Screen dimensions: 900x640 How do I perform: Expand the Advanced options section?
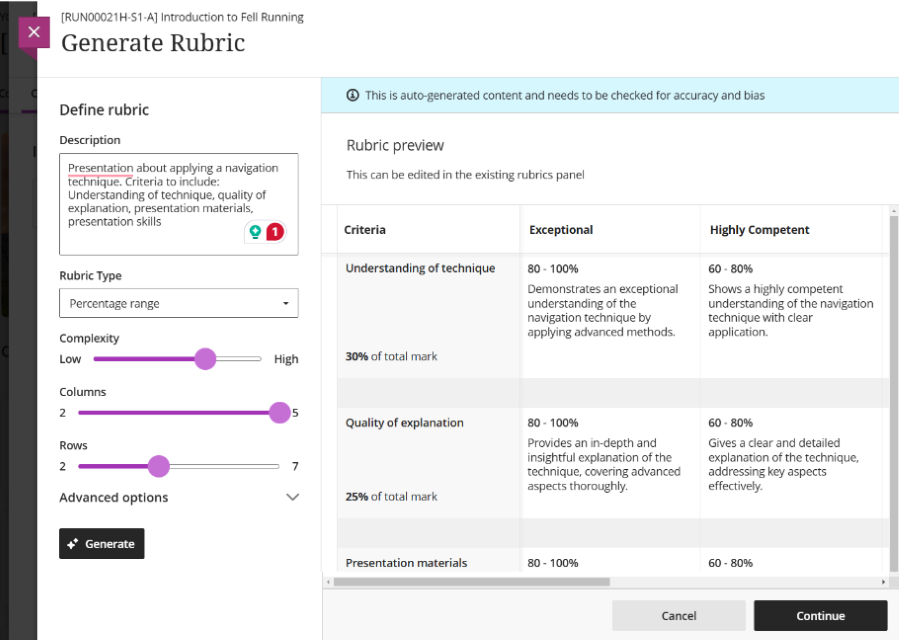tap(292, 497)
